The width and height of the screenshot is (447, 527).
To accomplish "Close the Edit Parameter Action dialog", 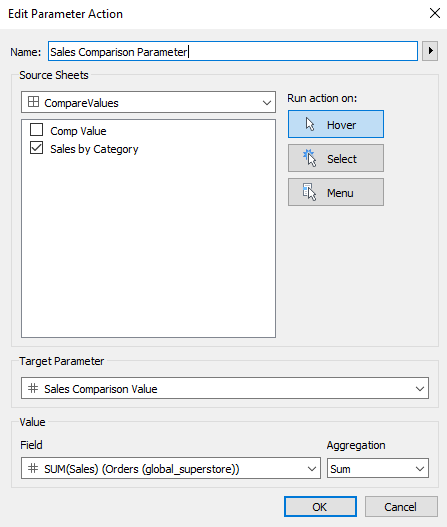I will (435, 13).
